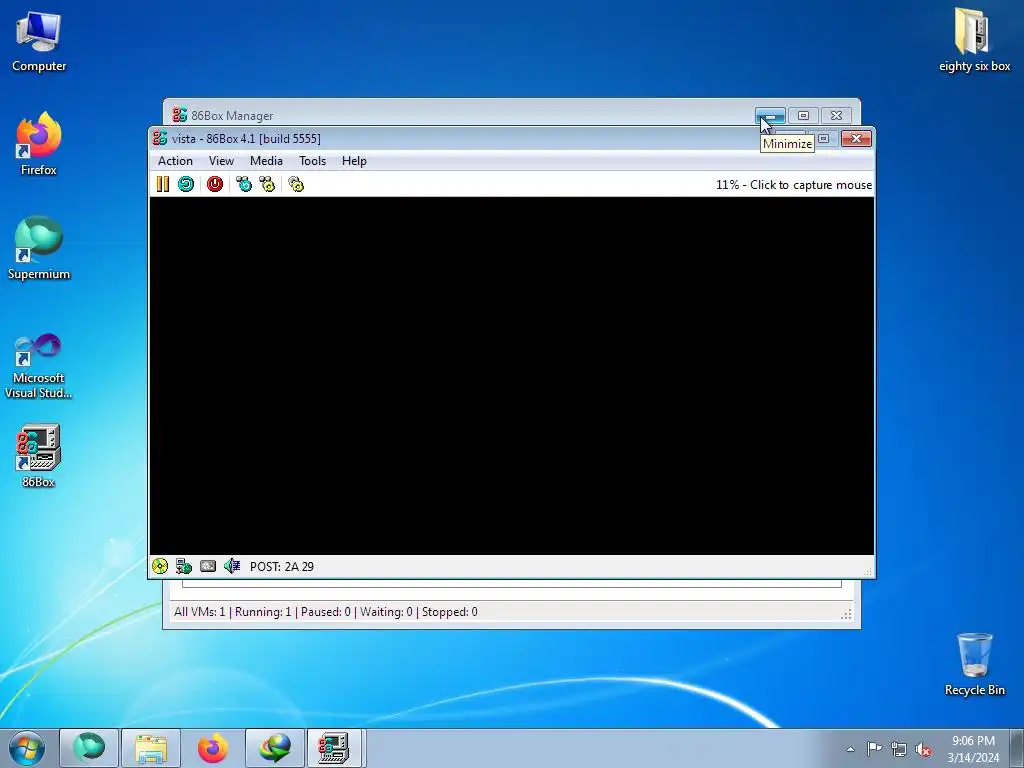Image resolution: width=1024 pixels, height=768 pixels.
Task: Select the Firefox desktop shortcut
Action: click(39, 144)
